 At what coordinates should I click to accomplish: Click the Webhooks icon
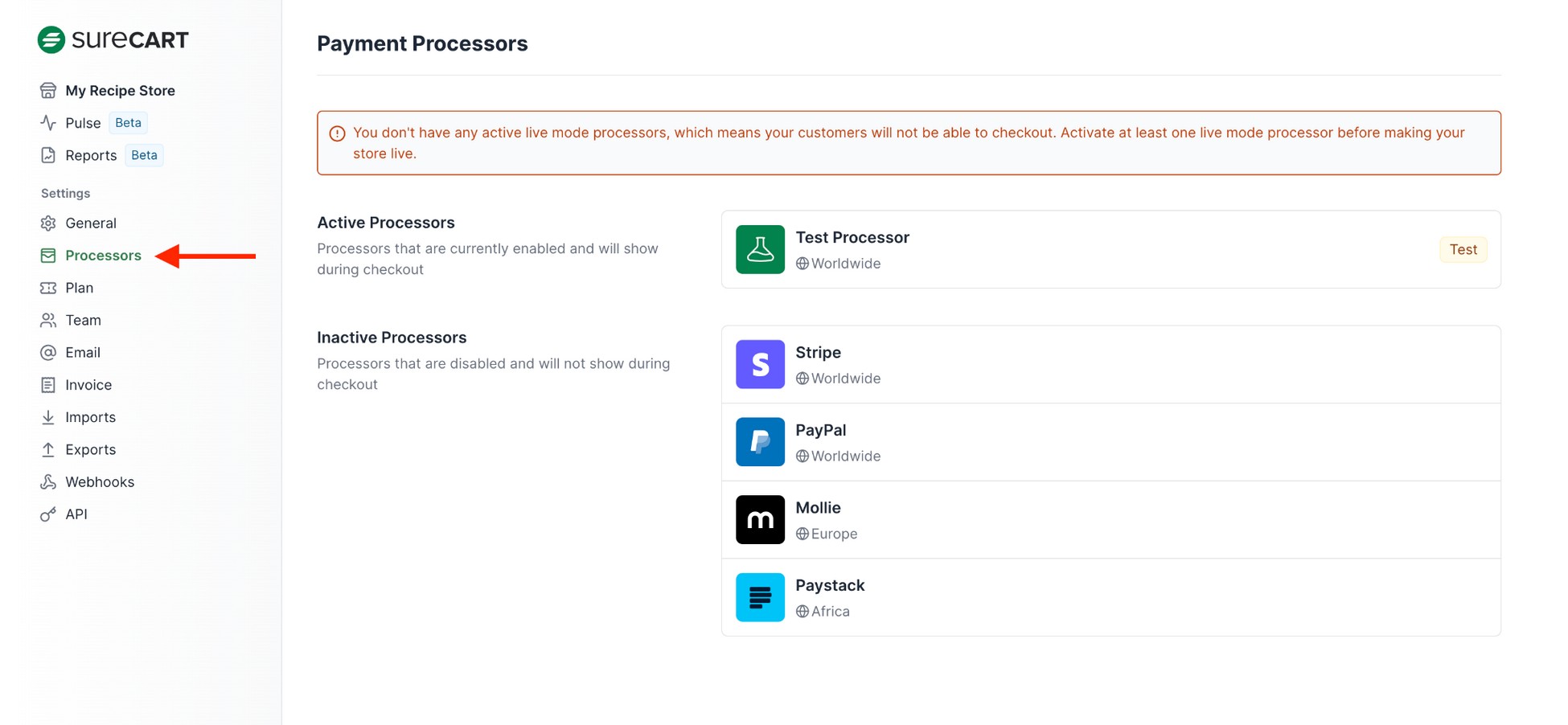(x=48, y=481)
